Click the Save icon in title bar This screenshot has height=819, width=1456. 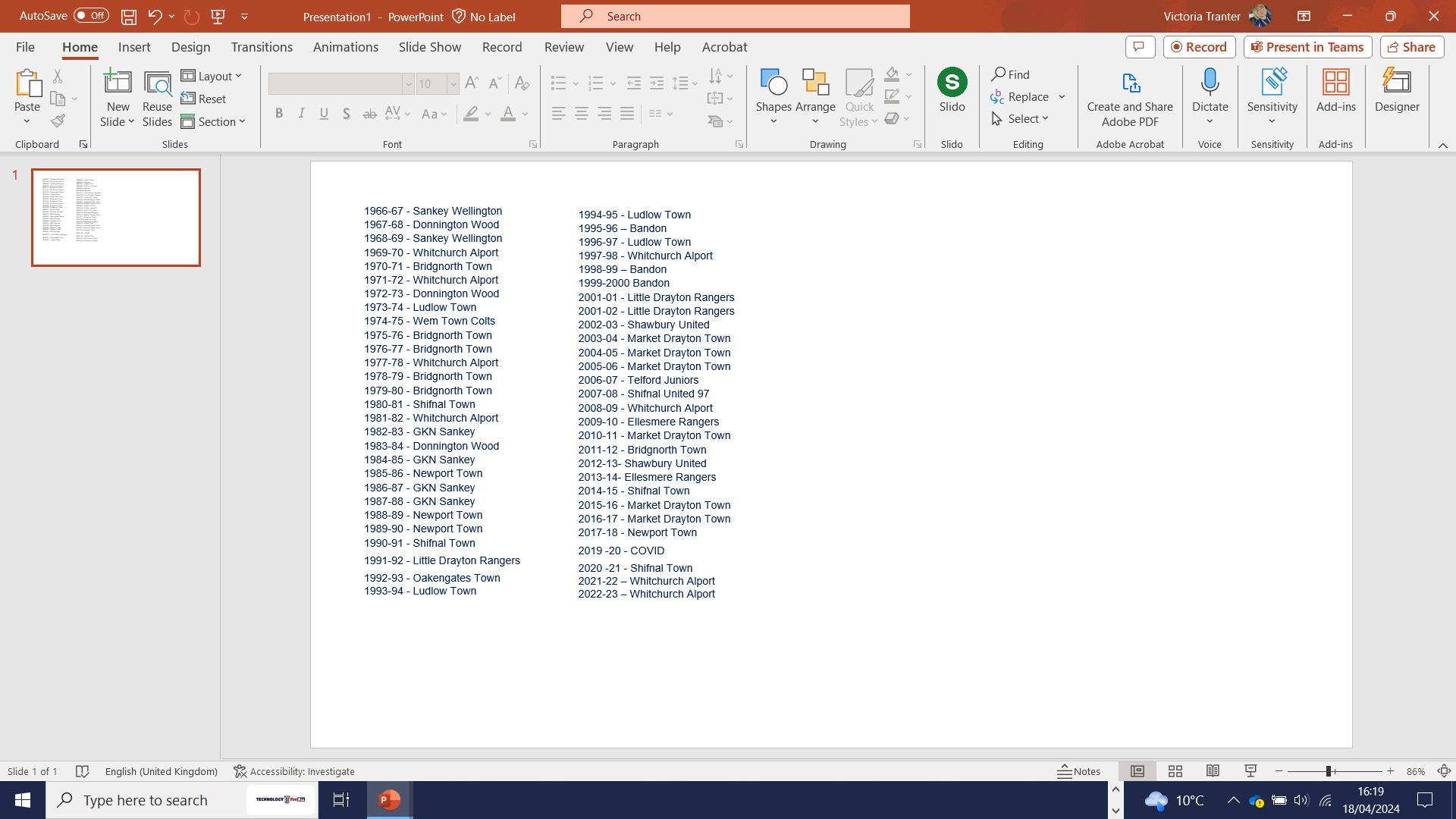(x=129, y=16)
